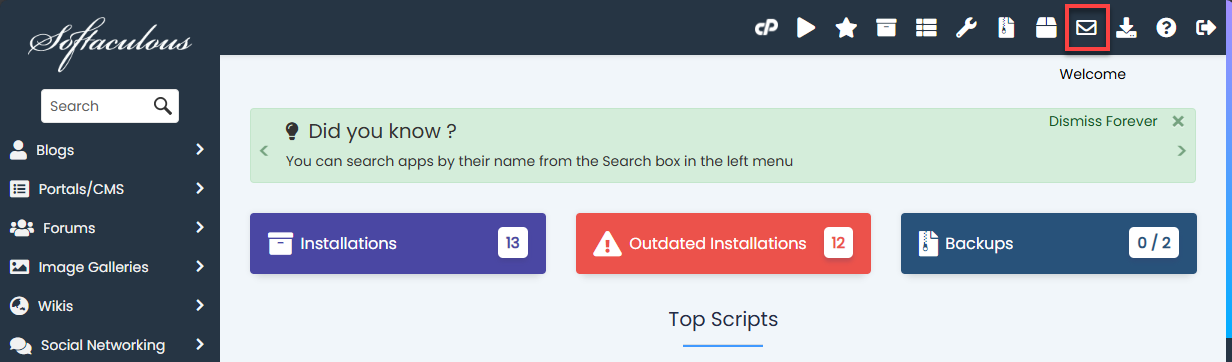1232x362 pixels.
Task: Click the Blogs person icon in sidebar
Action: pyautogui.click(x=18, y=150)
